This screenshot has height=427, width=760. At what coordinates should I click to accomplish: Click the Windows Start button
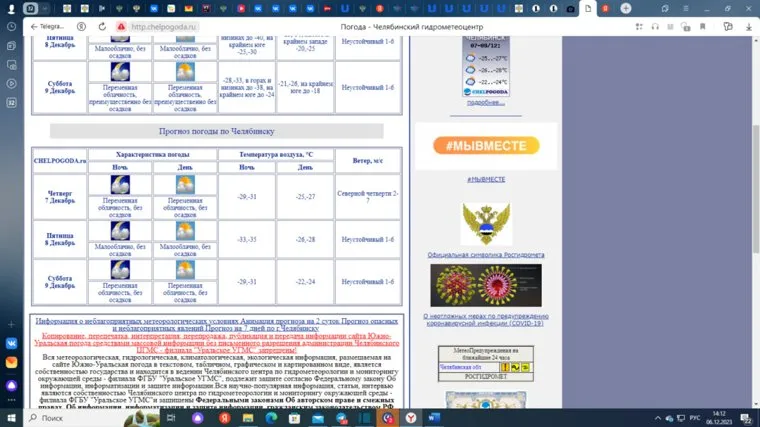click(x=11, y=417)
